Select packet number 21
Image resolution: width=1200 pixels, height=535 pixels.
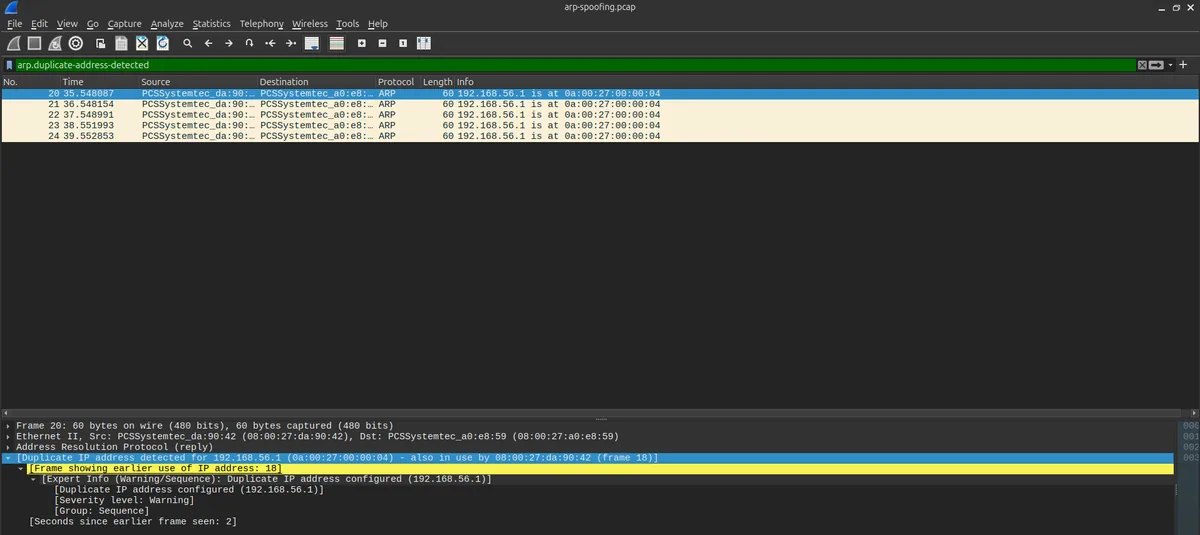click(x=600, y=104)
